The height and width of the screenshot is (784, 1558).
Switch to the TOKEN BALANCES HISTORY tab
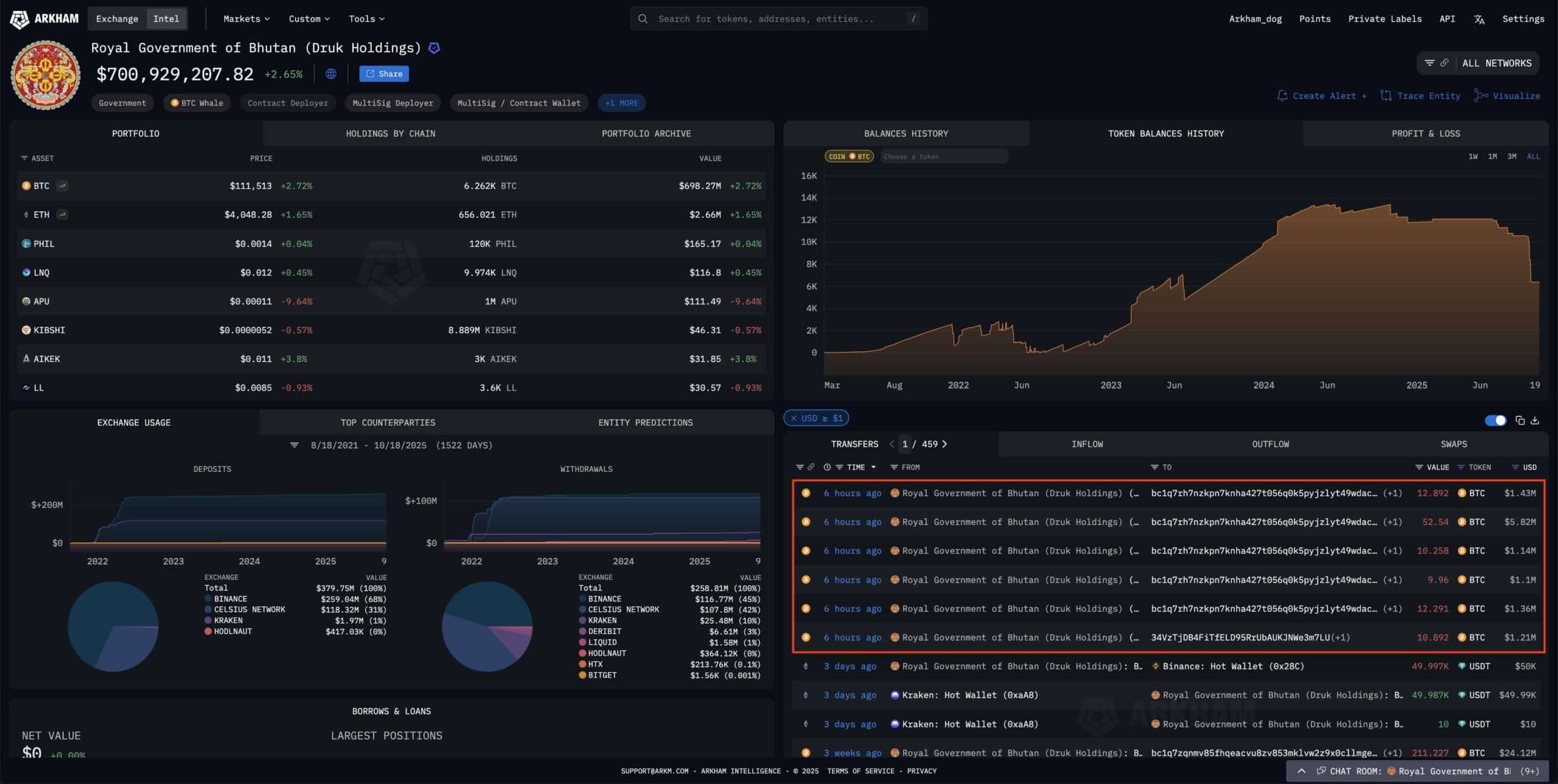(1165, 133)
